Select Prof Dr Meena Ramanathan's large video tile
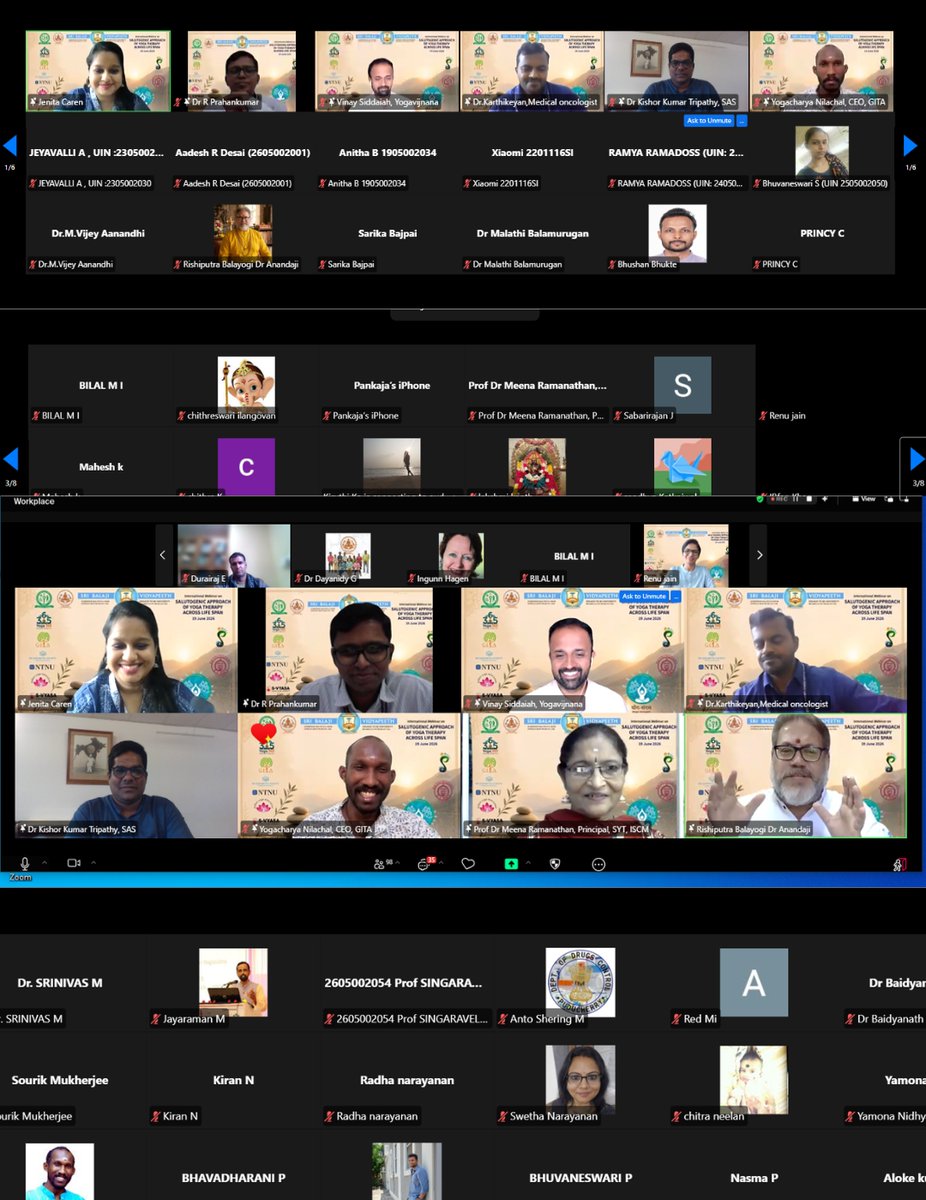This screenshot has width=926, height=1200. (x=572, y=776)
